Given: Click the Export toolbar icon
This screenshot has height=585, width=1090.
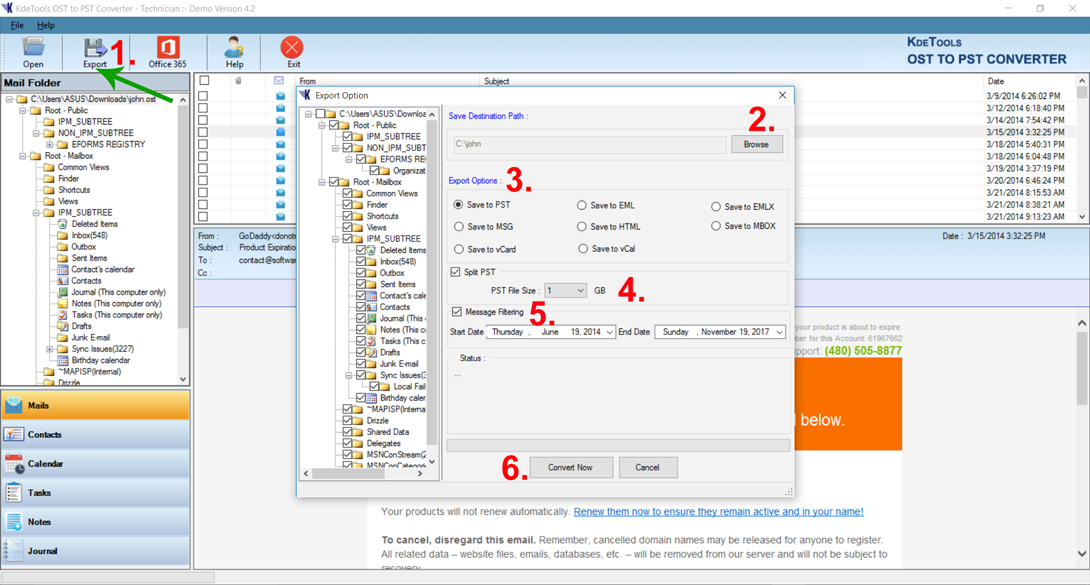Looking at the screenshot, I should click(95, 51).
